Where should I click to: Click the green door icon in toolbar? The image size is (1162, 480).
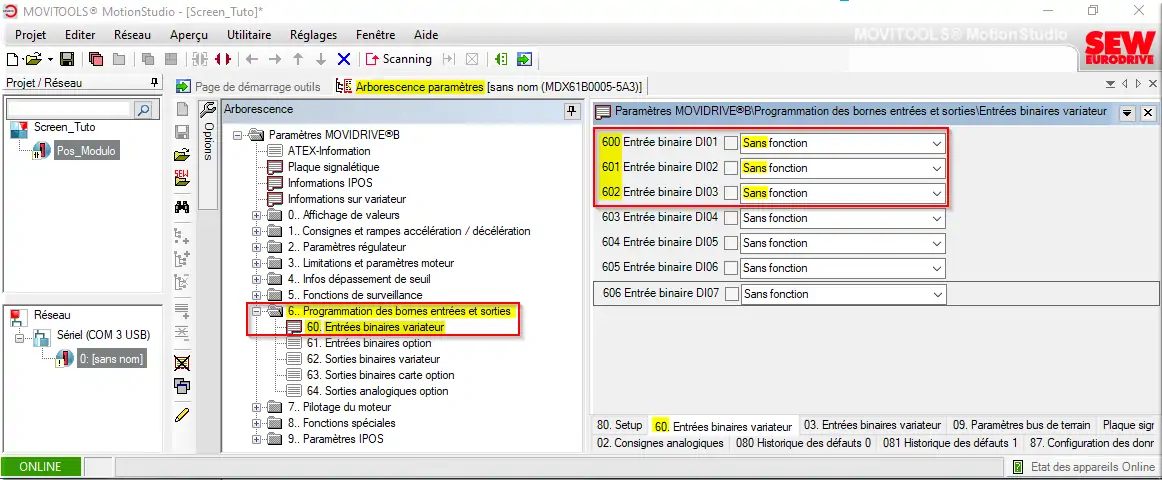(501, 59)
